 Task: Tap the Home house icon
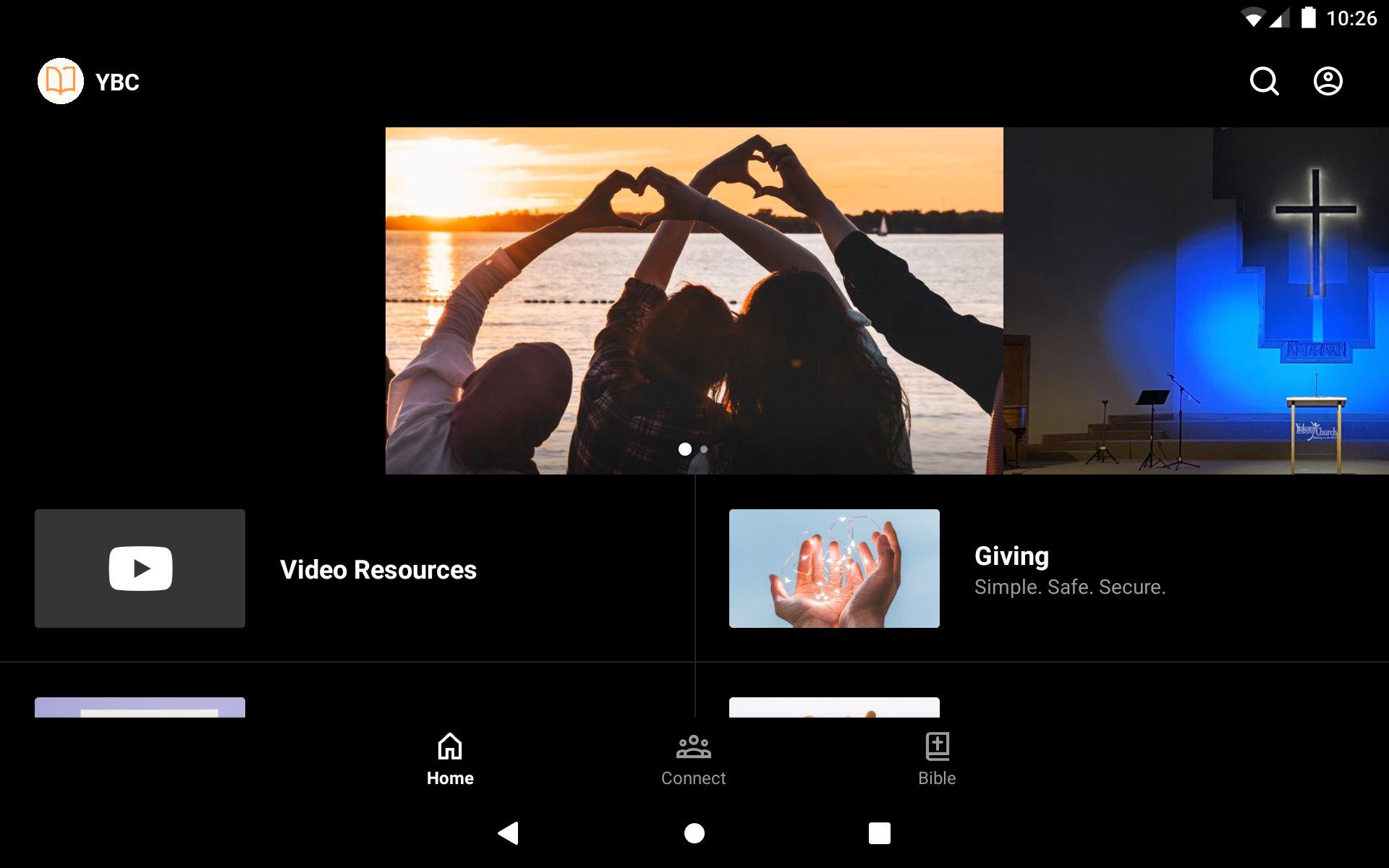click(450, 746)
